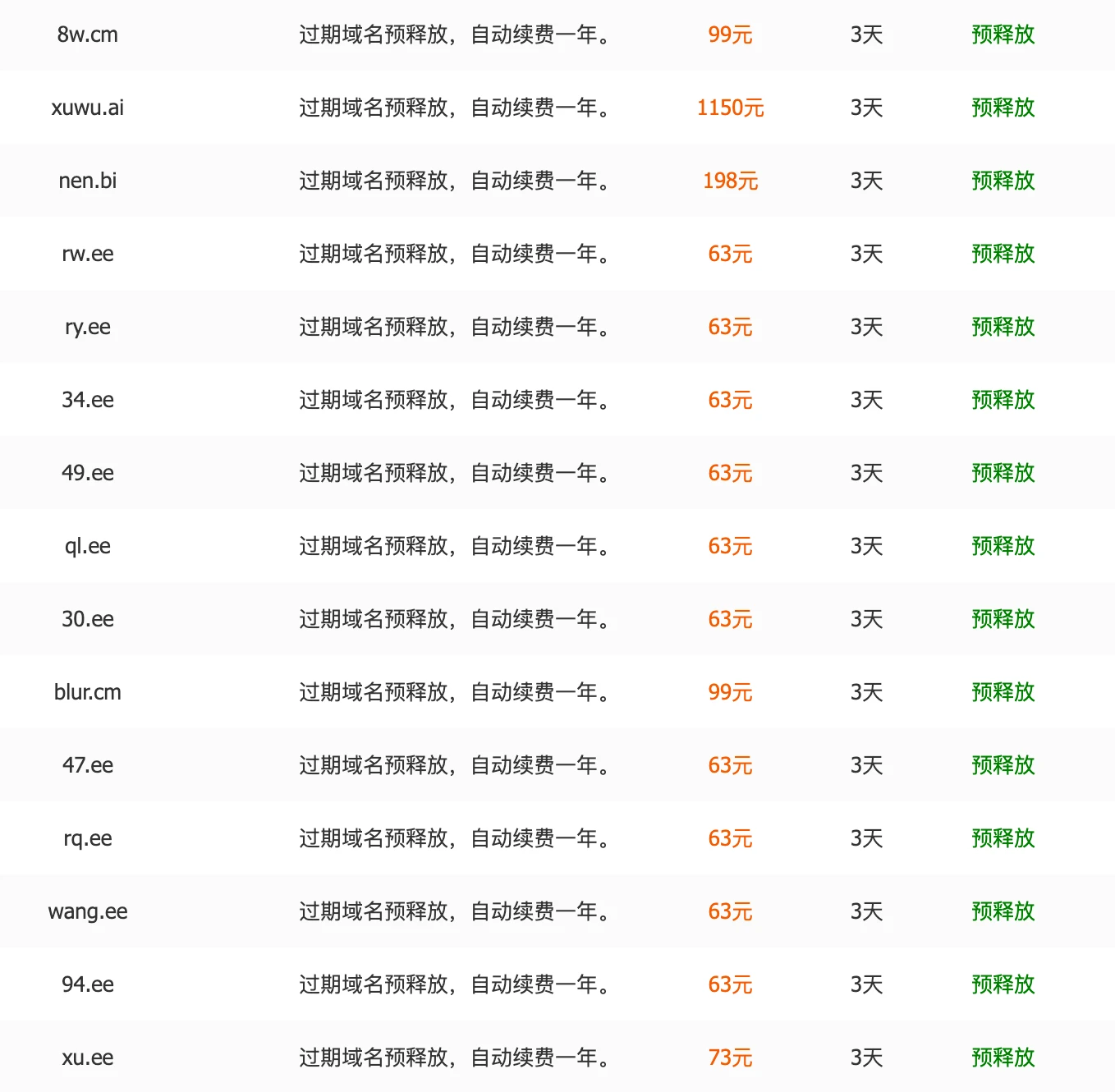Click 预释放 in the ry.ee row
1115x1092 pixels.
pyautogui.click(x=1003, y=327)
